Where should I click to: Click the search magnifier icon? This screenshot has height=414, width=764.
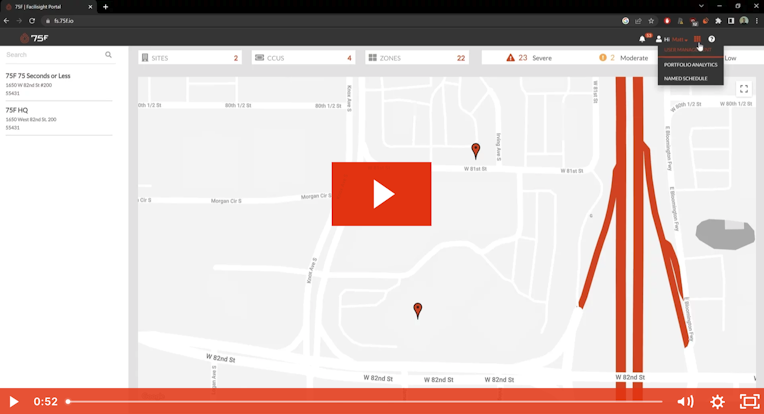pyautogui.click(x=108, y=55)
